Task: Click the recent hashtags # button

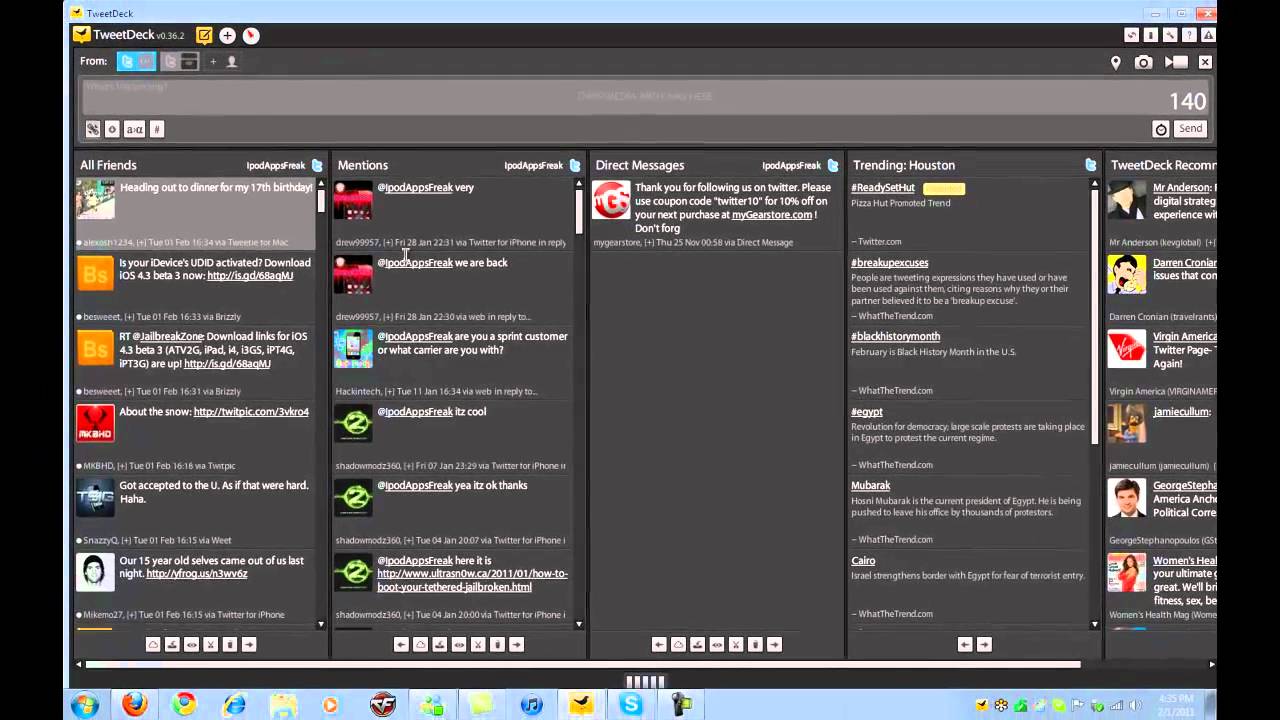Action: 156,129
